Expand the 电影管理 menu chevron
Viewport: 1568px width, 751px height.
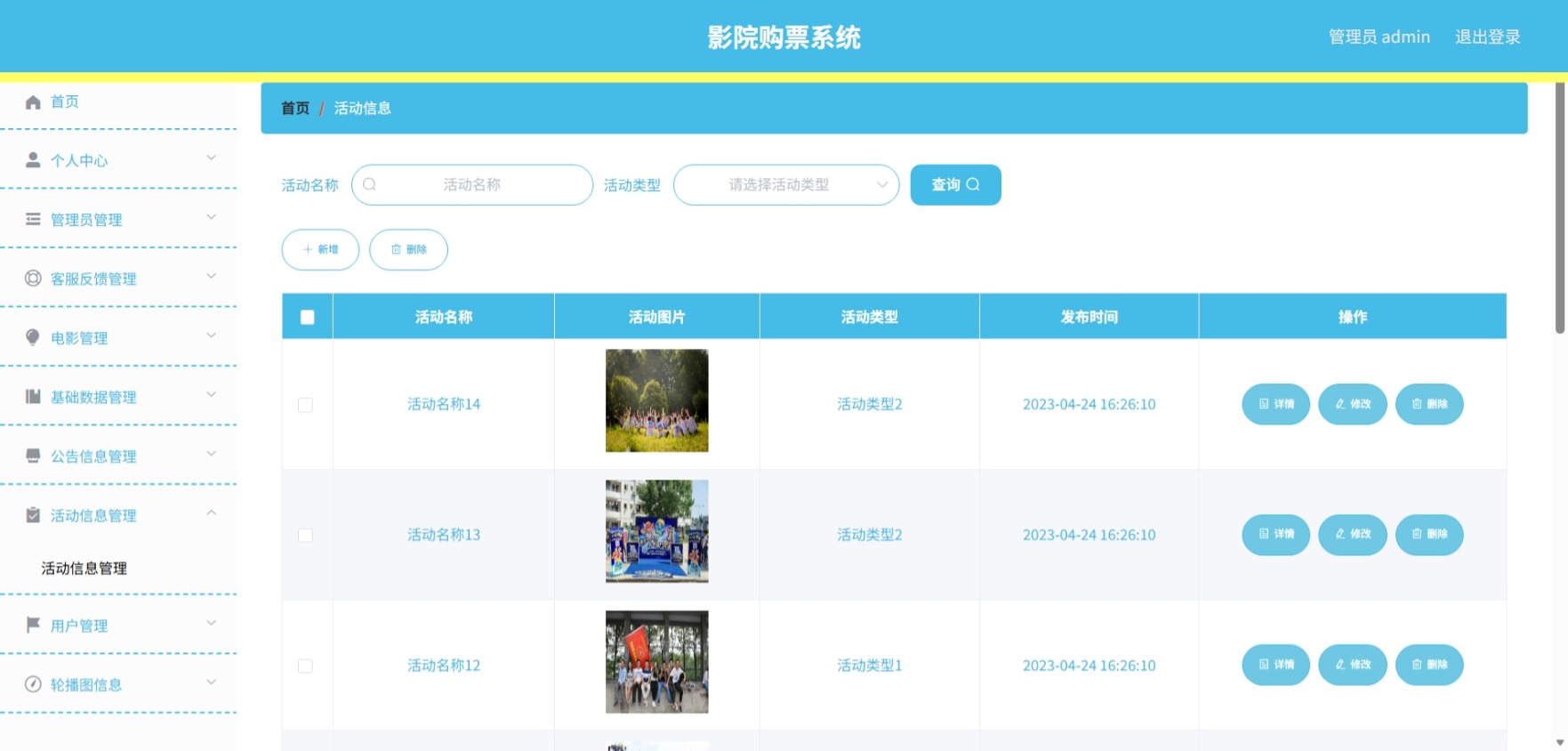coord(212,335)
